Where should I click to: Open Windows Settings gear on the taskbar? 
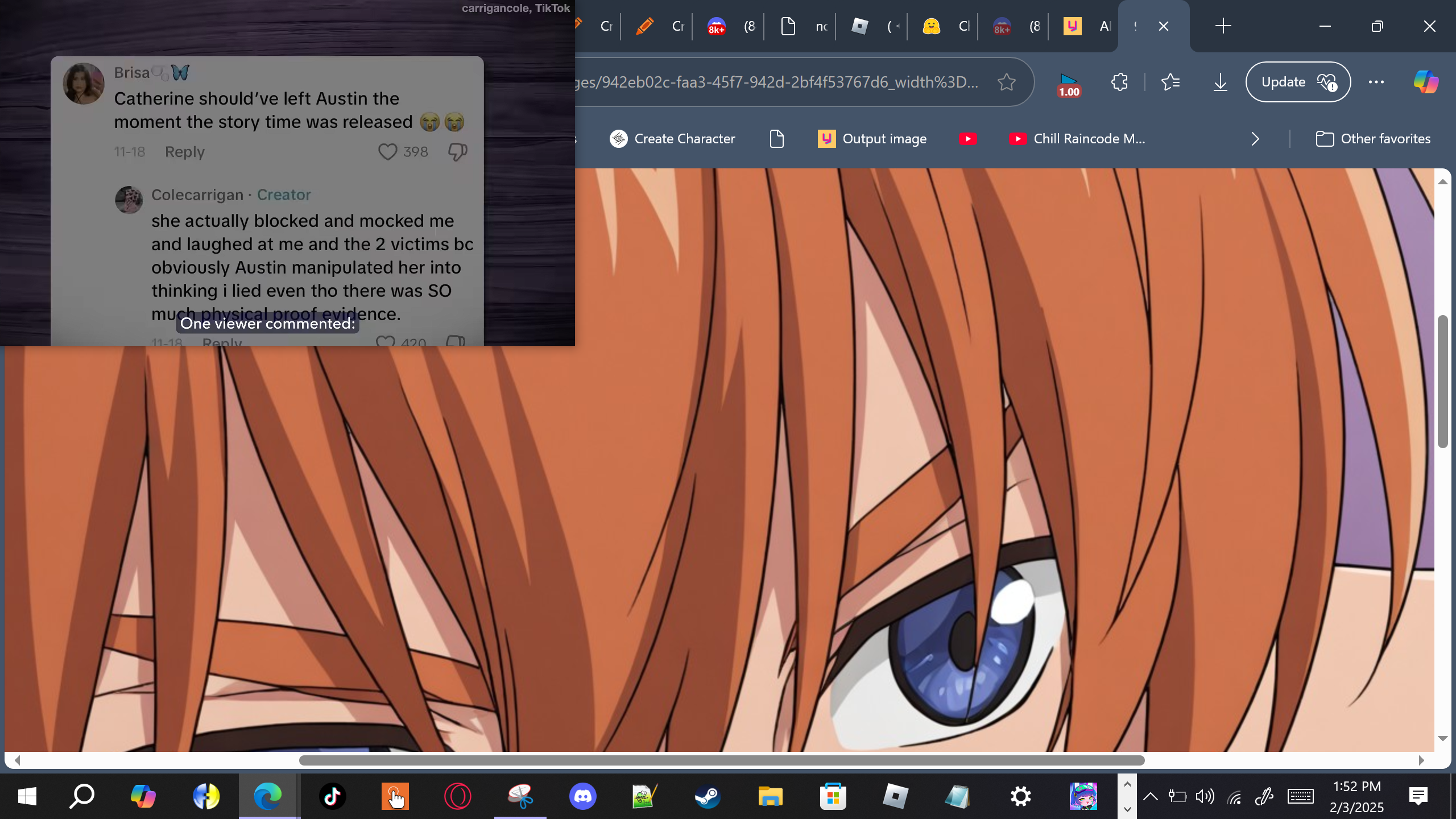coord(1020,796)
